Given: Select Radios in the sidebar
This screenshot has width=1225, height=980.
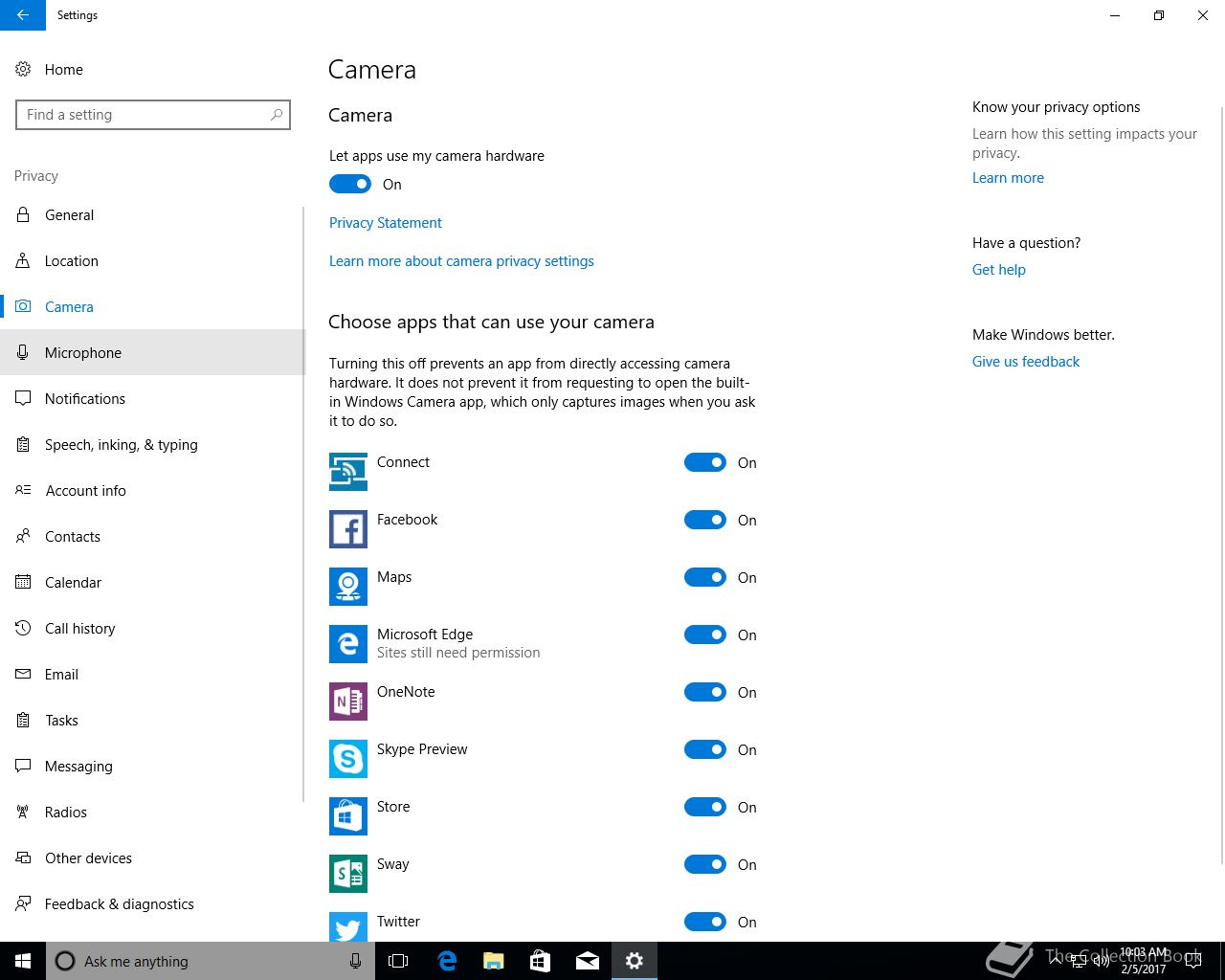Looking at the screenshot, I should click(x=151, y=812).
